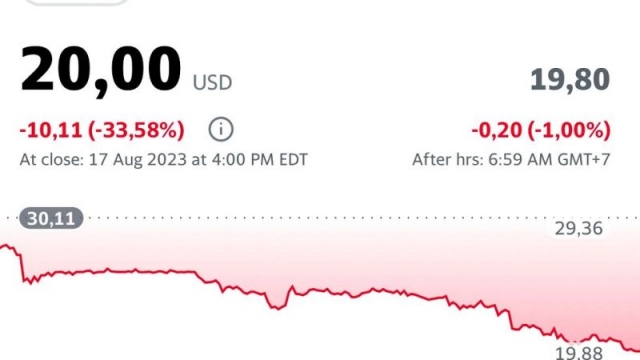Select the chart's opening peak at far left
Viewport: 640px width, 360px height.
pyautogui.click(x=6, y=246)
